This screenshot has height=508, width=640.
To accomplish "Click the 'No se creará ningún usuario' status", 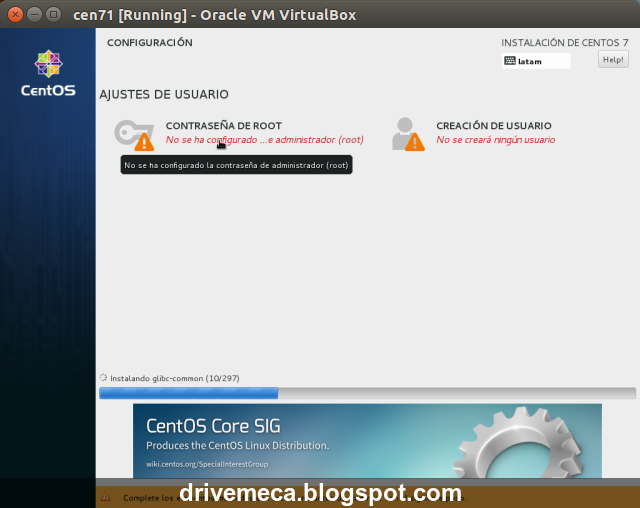I will tap(496, 140).
